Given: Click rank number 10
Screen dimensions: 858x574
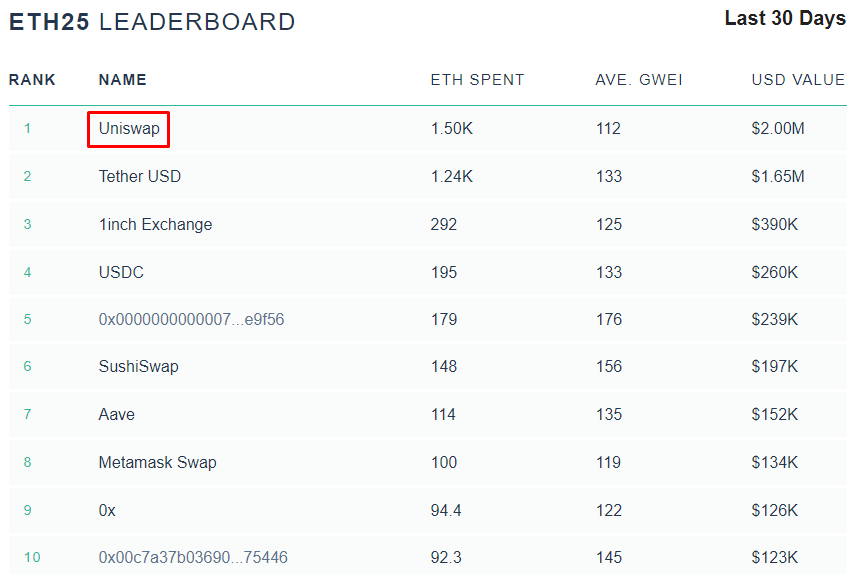Looking at the screenshot, I should click(32, 558).
